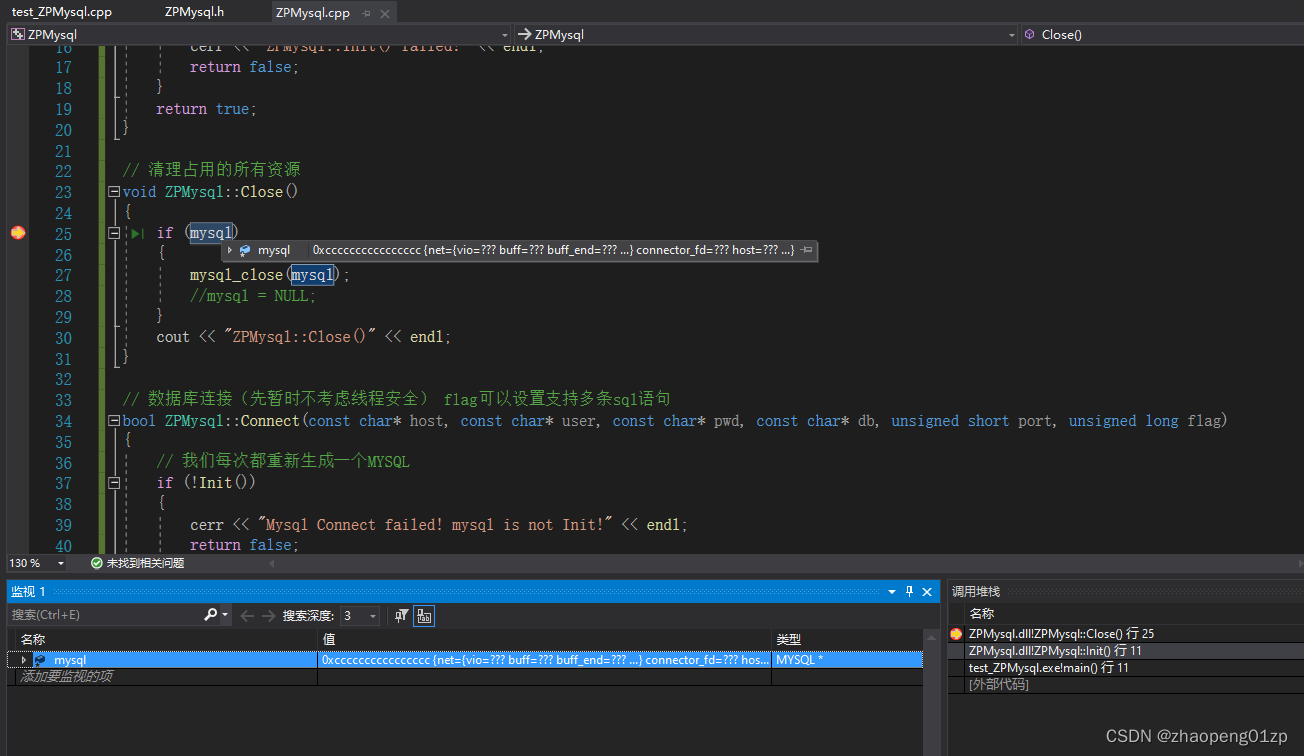Click the search magnifier in Watch 1
Viewport: 1304px width, 756px height.
(211, 615)
